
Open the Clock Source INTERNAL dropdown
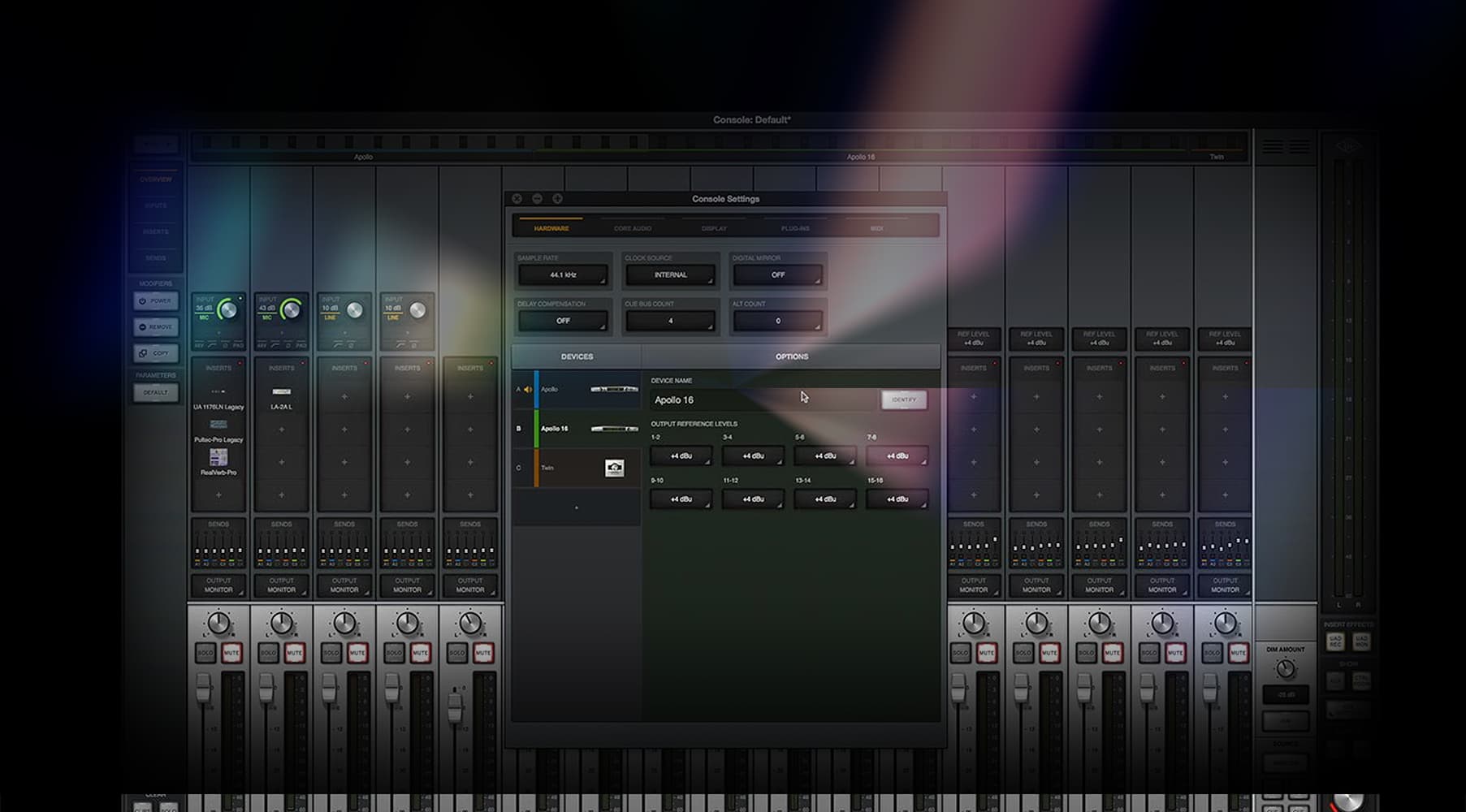670,275
